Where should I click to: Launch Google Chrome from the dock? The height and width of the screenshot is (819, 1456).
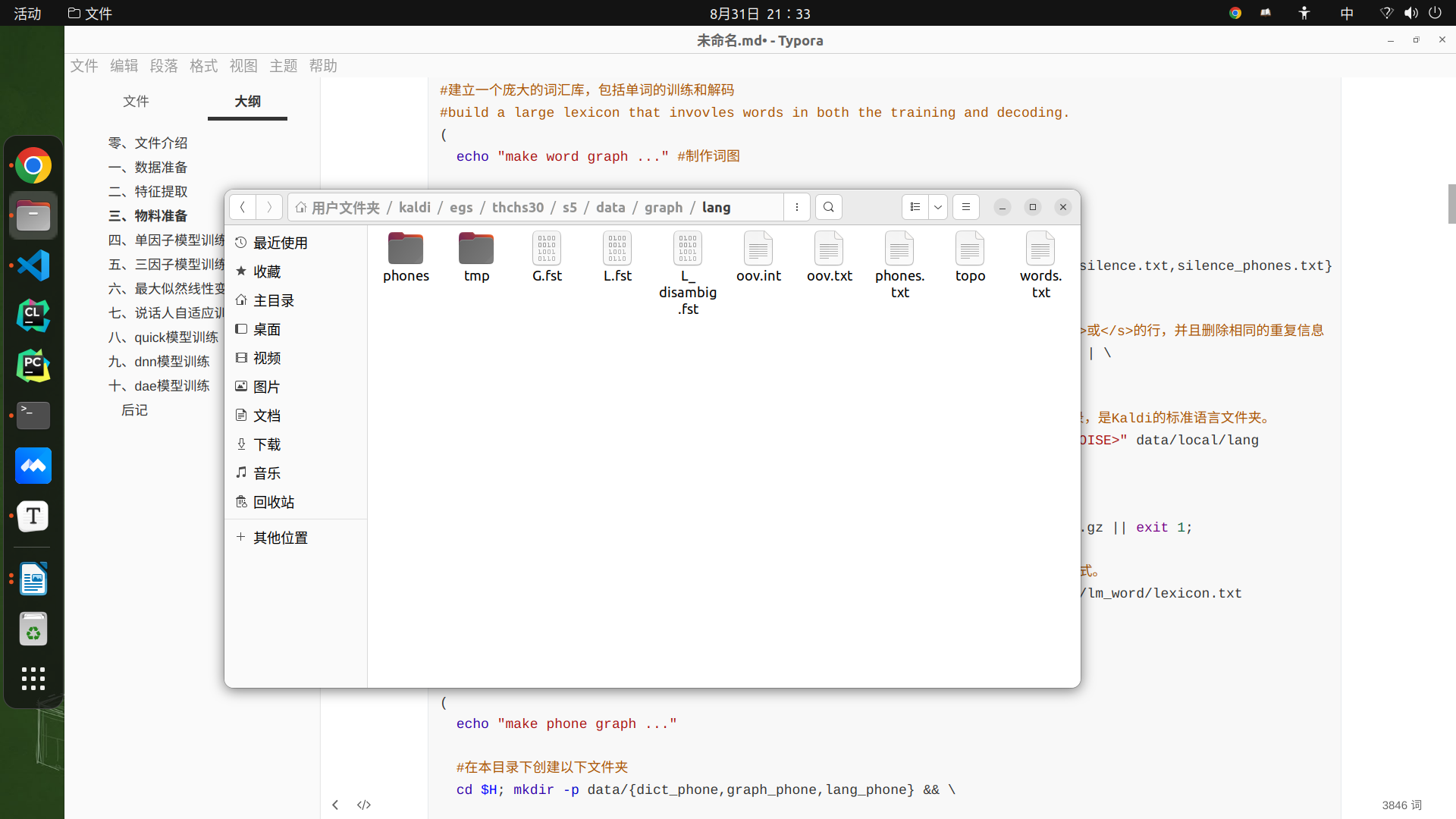click(x=33, y=165)
